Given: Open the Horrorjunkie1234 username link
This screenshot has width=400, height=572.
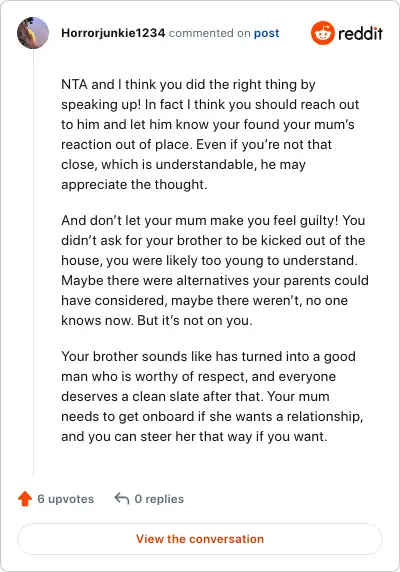Looking at the screenshot, I should click(x=113, y=33).
